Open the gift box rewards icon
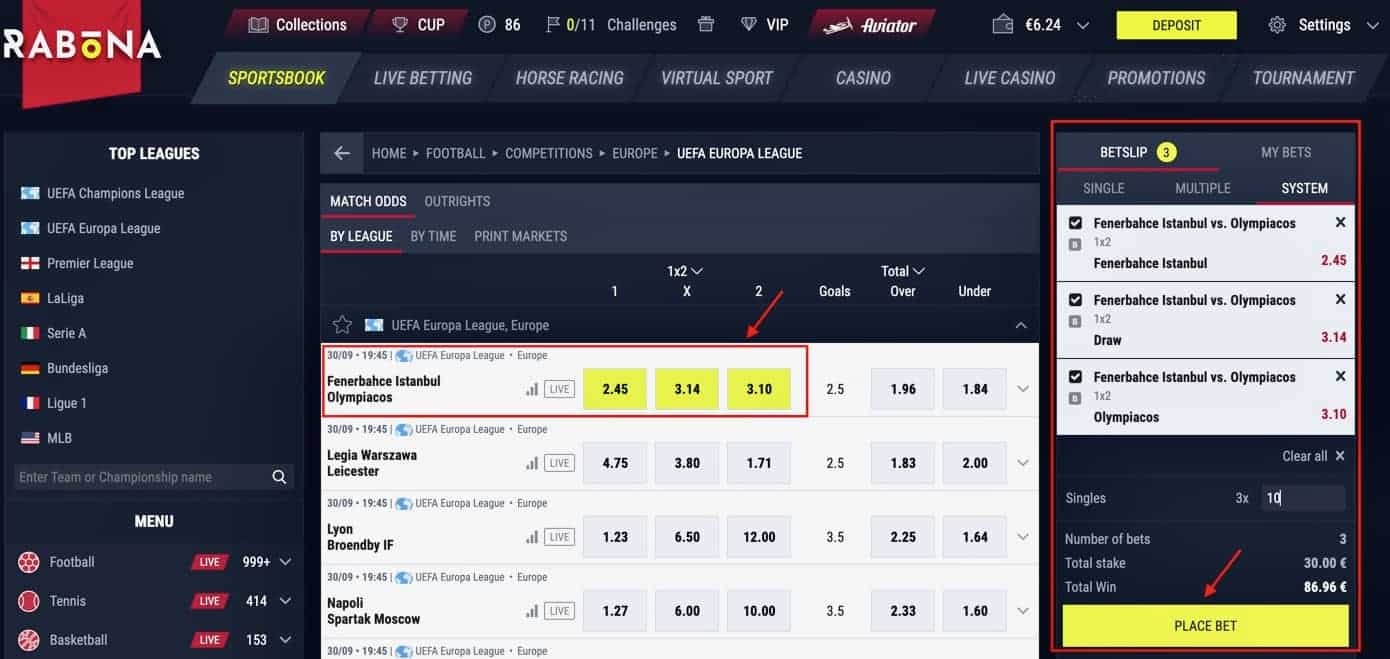 pyautogui.click(x=707, y=24)
